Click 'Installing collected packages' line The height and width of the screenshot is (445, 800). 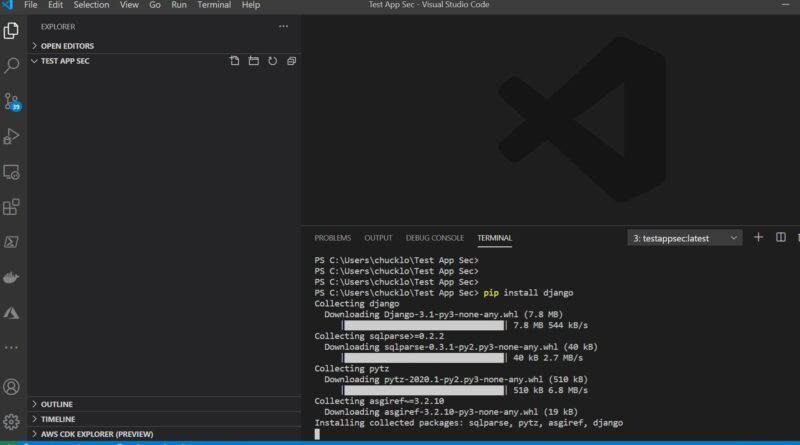[468, 423]
